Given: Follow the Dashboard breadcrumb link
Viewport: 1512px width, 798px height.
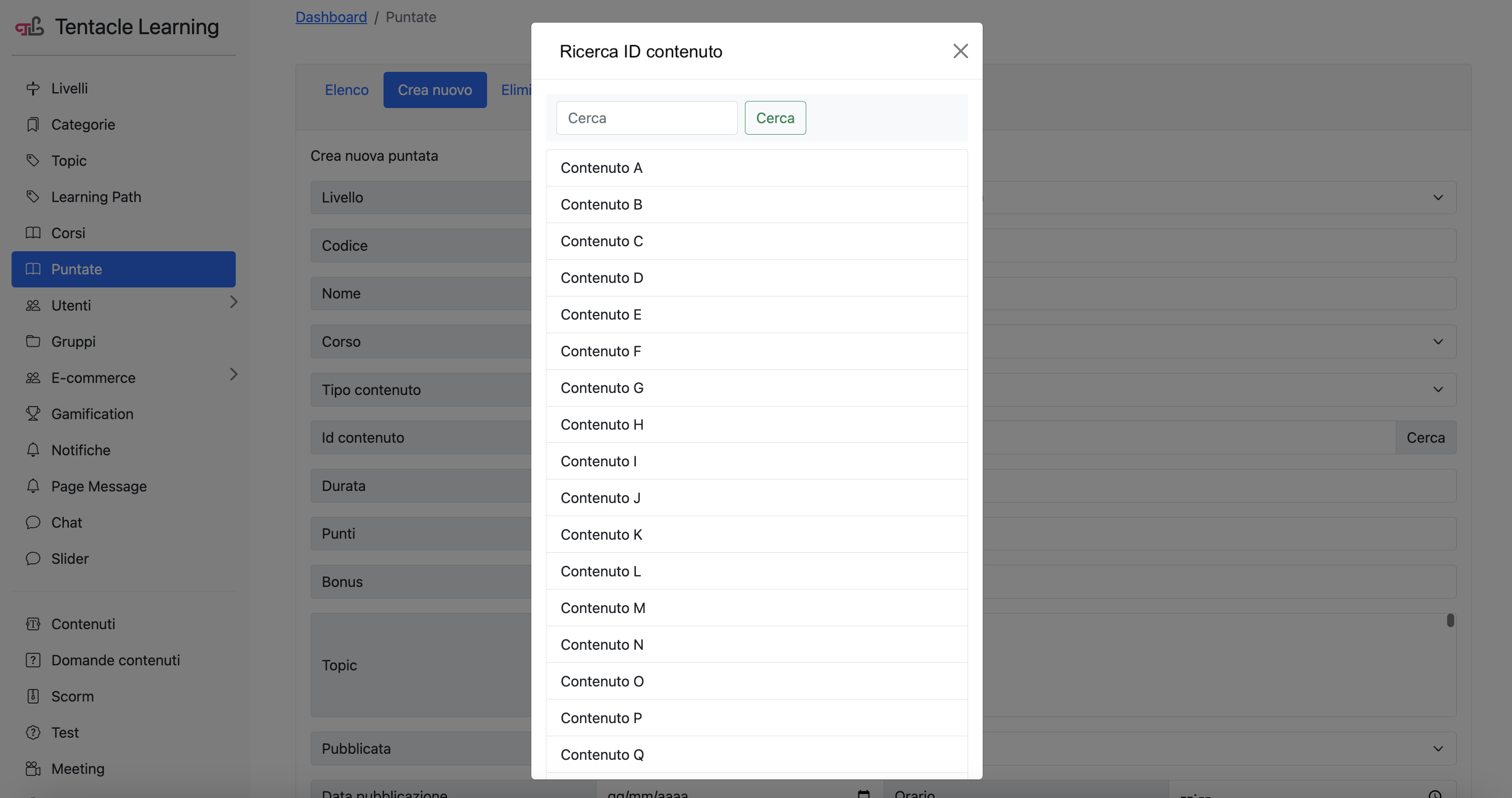Looking at the screenshot, I should (x=331, y=17).
